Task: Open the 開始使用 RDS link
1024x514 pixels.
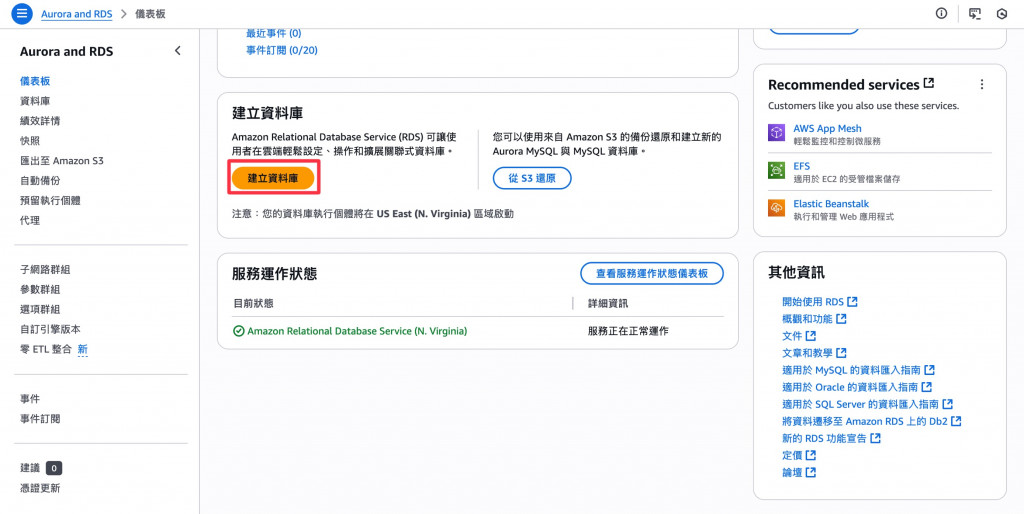Action: pyautogui.click(x=820, y=302)
